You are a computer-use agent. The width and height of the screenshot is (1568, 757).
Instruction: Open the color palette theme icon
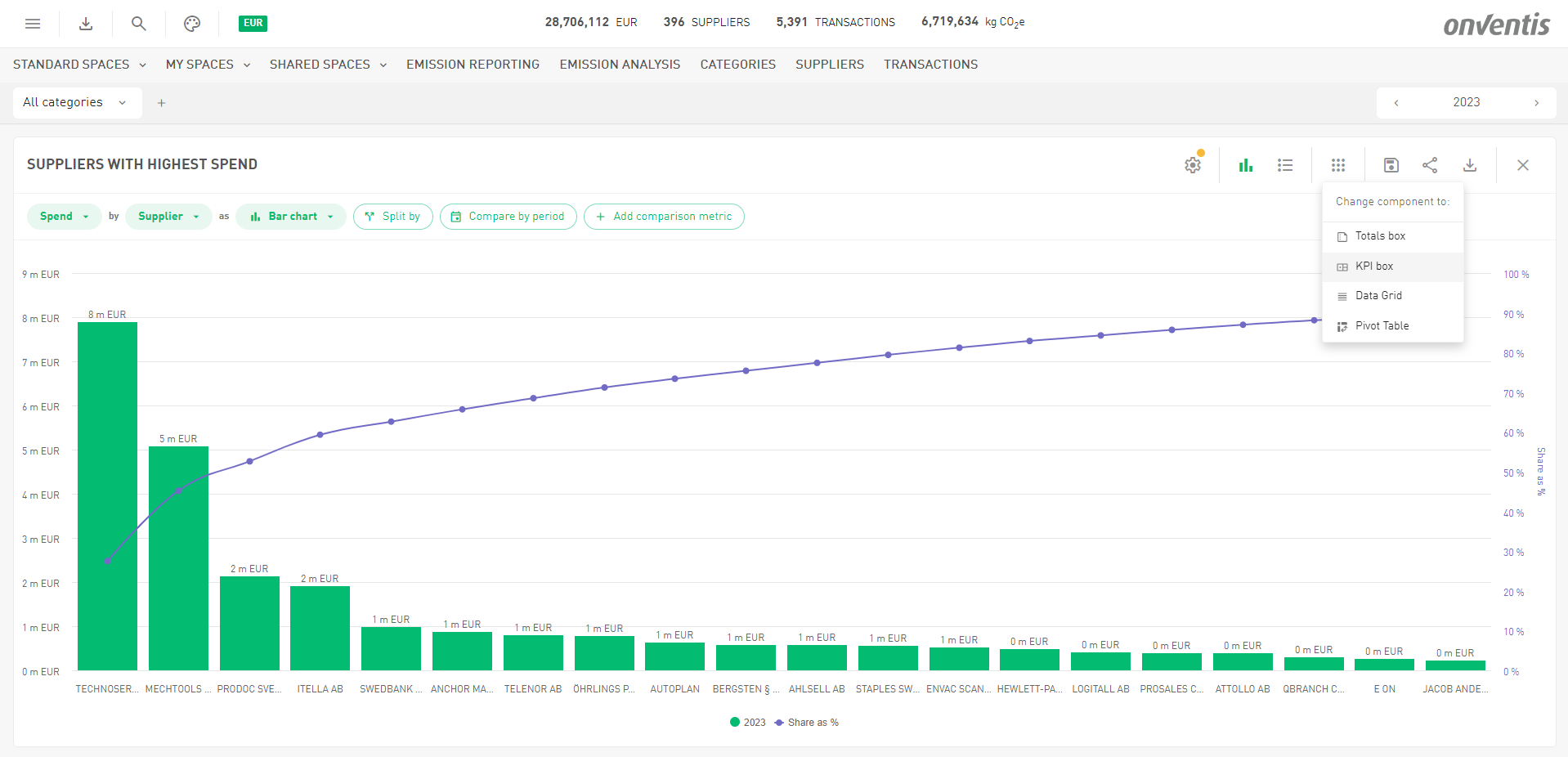192,24
